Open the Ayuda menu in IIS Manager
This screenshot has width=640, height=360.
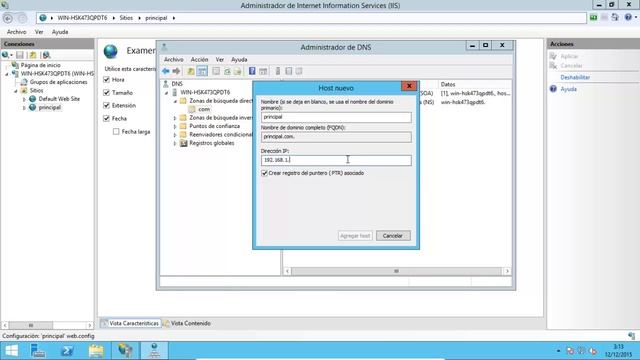60,32
